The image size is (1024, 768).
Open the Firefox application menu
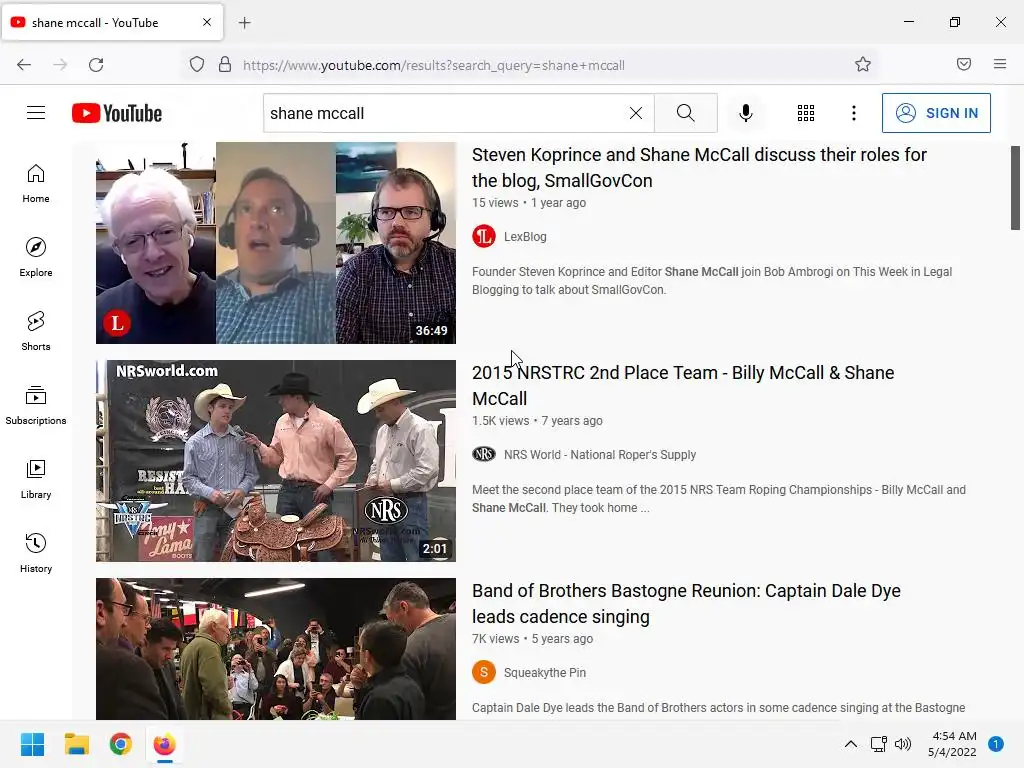tap(1000, 64)
